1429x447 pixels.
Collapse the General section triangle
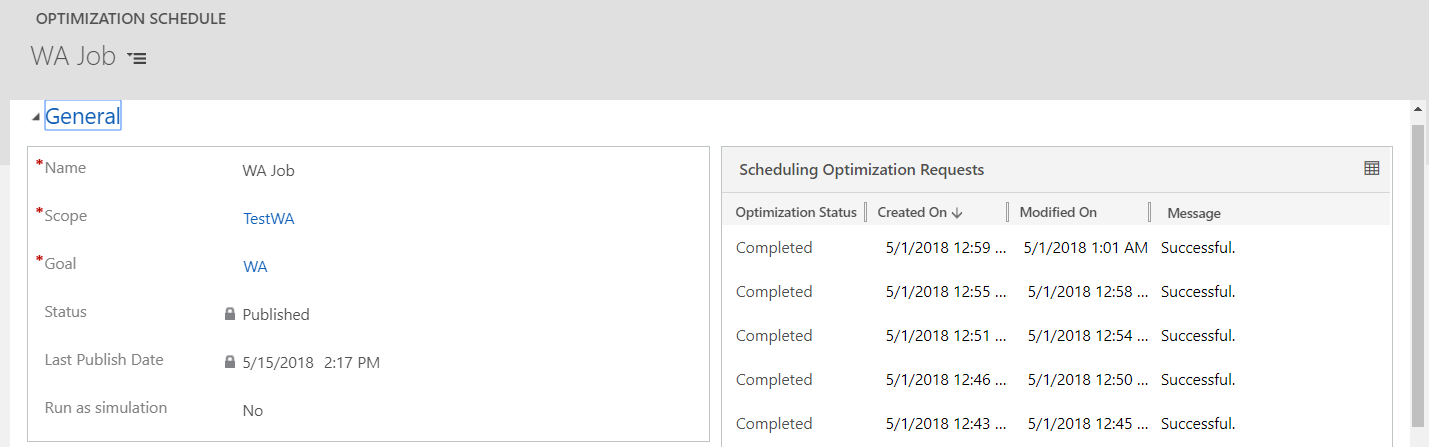coord(37,117)
